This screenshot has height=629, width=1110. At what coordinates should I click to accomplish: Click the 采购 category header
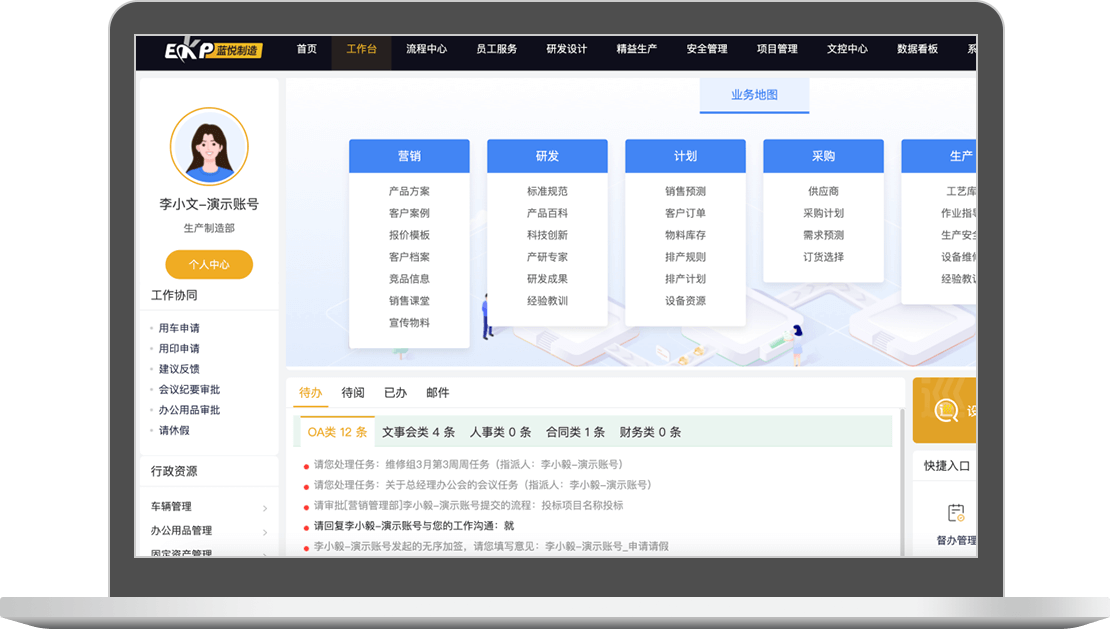(x=823, y=156)
